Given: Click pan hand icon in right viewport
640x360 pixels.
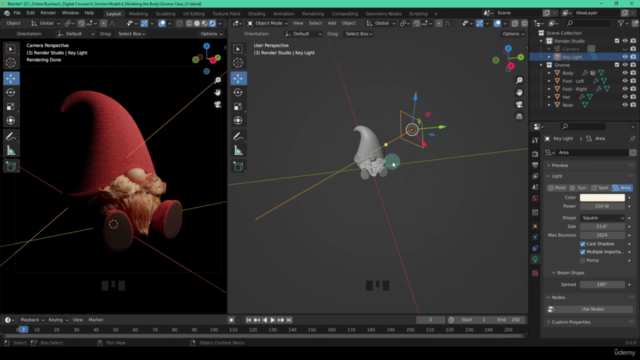Looking at the screenshot, I should (x=519, y=93).
